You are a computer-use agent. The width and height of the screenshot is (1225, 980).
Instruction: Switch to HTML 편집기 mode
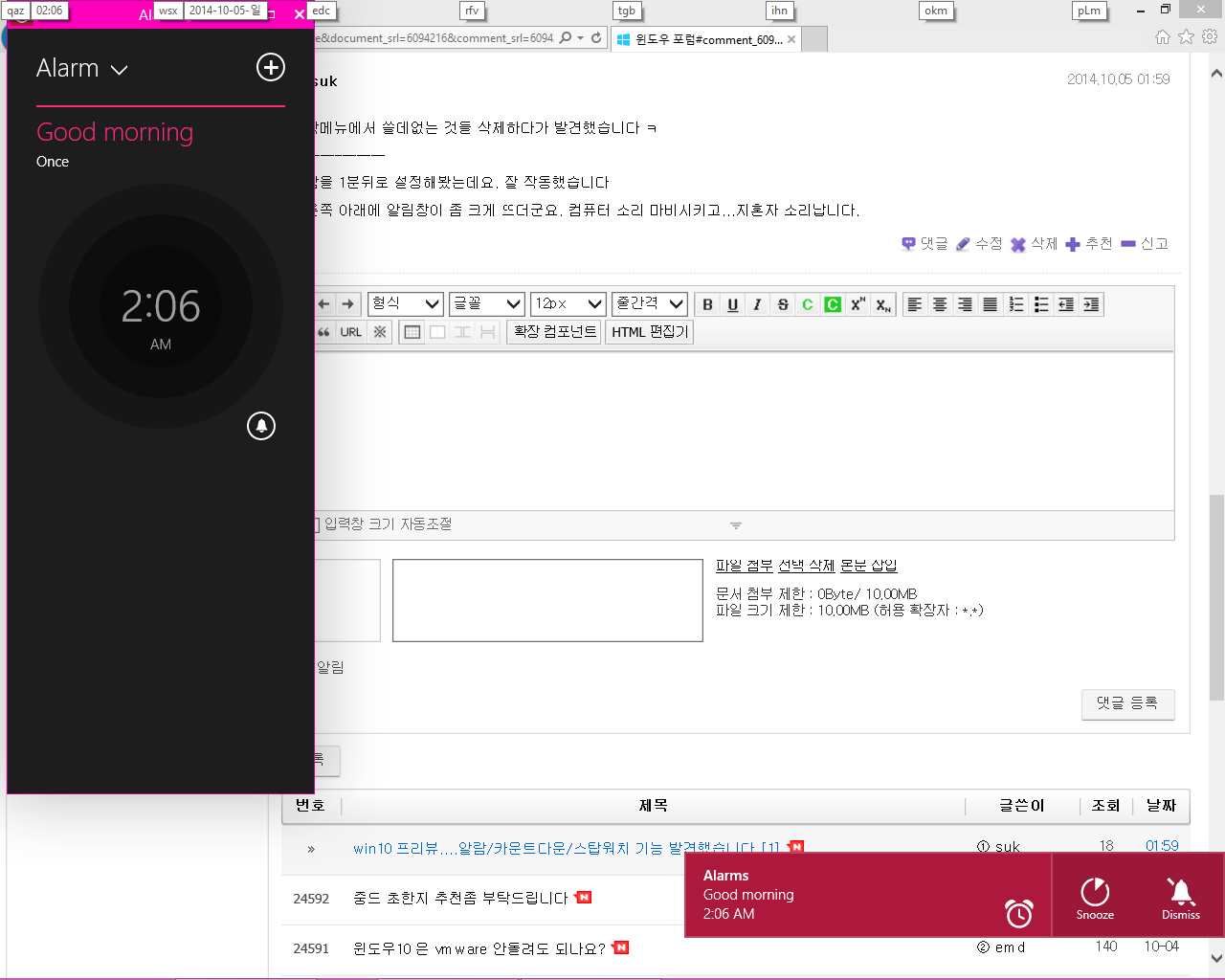coord(650,331)
